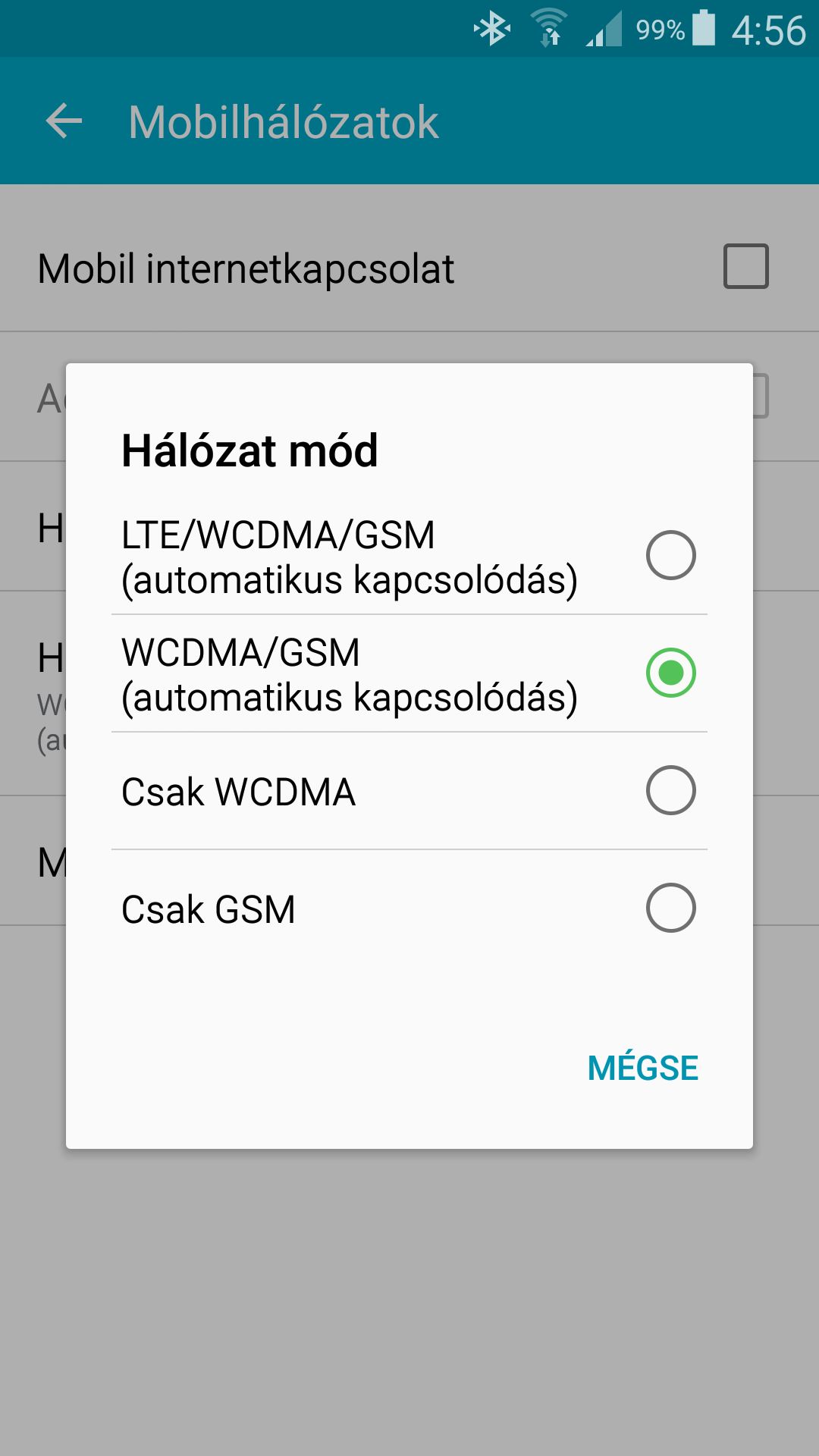Tap the Bluetooth status bar icon
819x1456 pixels.
point(492,30)
